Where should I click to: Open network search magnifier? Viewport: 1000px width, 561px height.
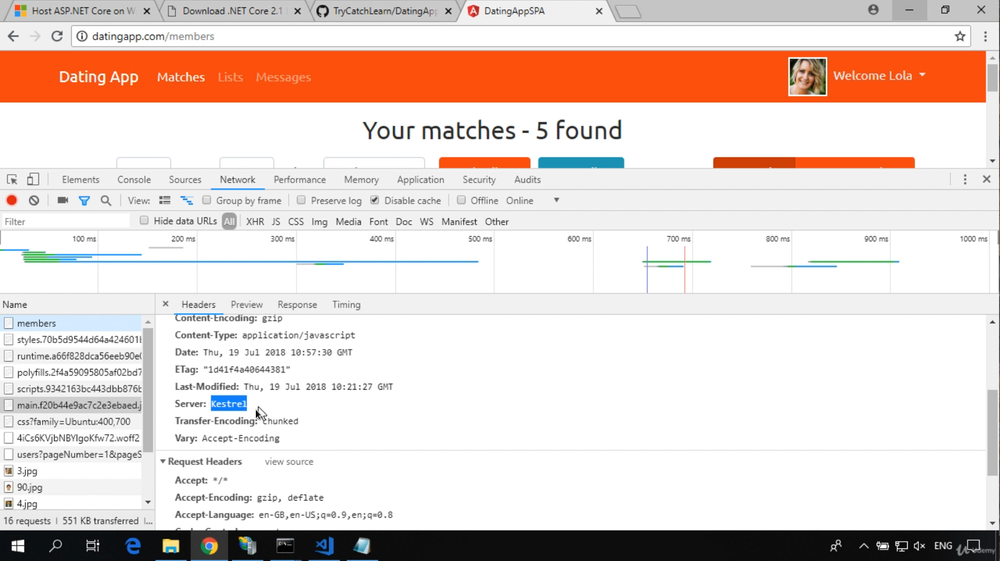pyautogui.click(x=106, y=200)
